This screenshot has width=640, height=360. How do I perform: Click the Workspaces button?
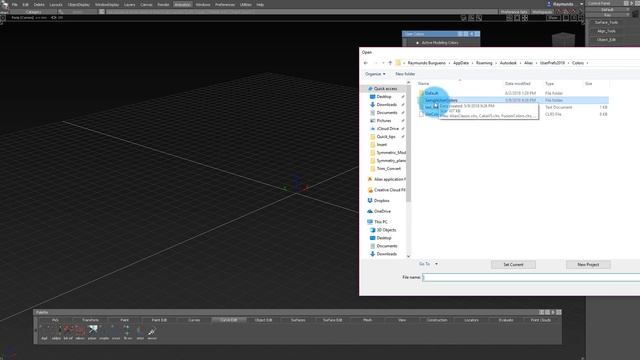tap(542, 12)
